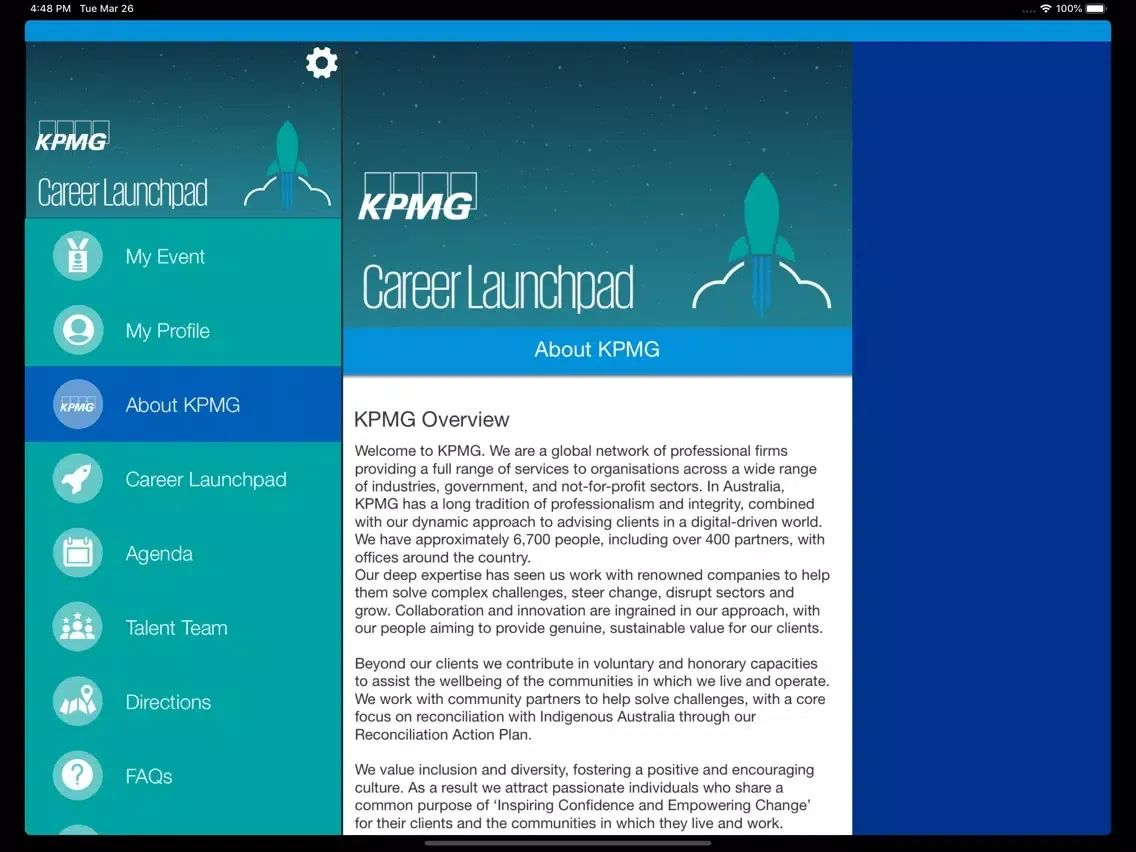Screen dimensions: 1136x852
Task: Go to Career Launchpad menu entry
Action: [183, 479]
